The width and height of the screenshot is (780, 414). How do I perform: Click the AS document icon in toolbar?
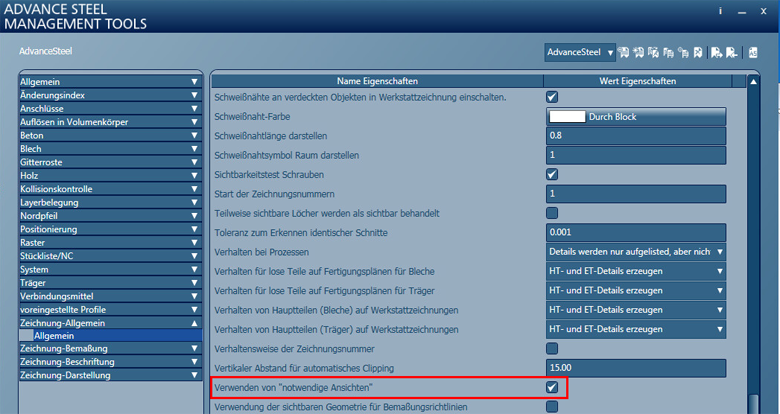(x=753, y=52)
